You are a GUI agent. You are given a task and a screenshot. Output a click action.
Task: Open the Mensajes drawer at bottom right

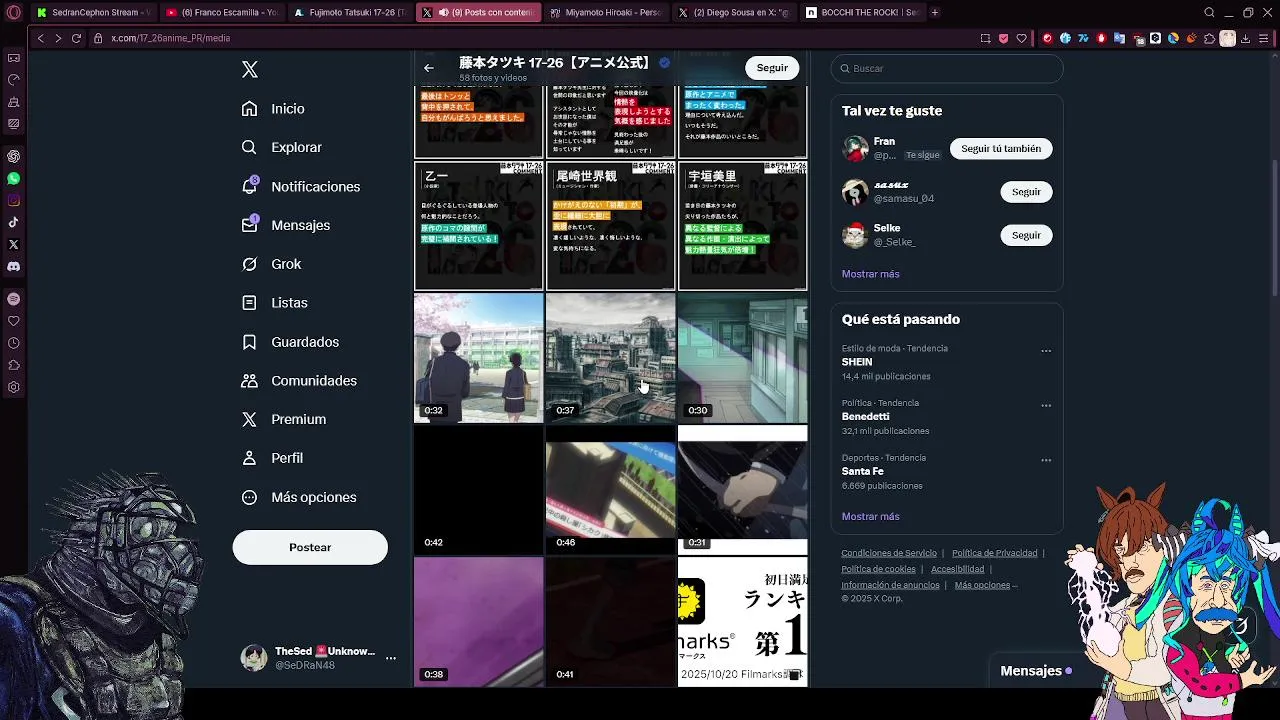pyautogui.click(x=1036, y=671)
